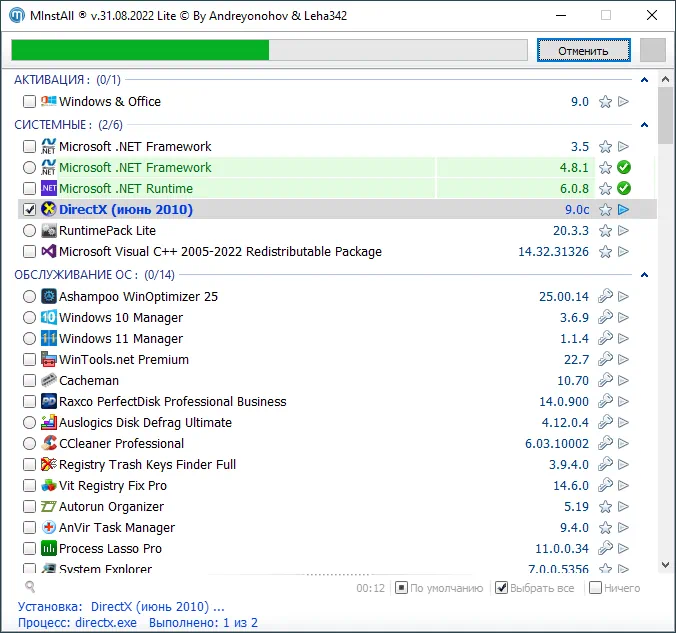676x633 pixels.
Task: Click the blue play arrow on DirectX row
Action: click(x=624, y=210)
